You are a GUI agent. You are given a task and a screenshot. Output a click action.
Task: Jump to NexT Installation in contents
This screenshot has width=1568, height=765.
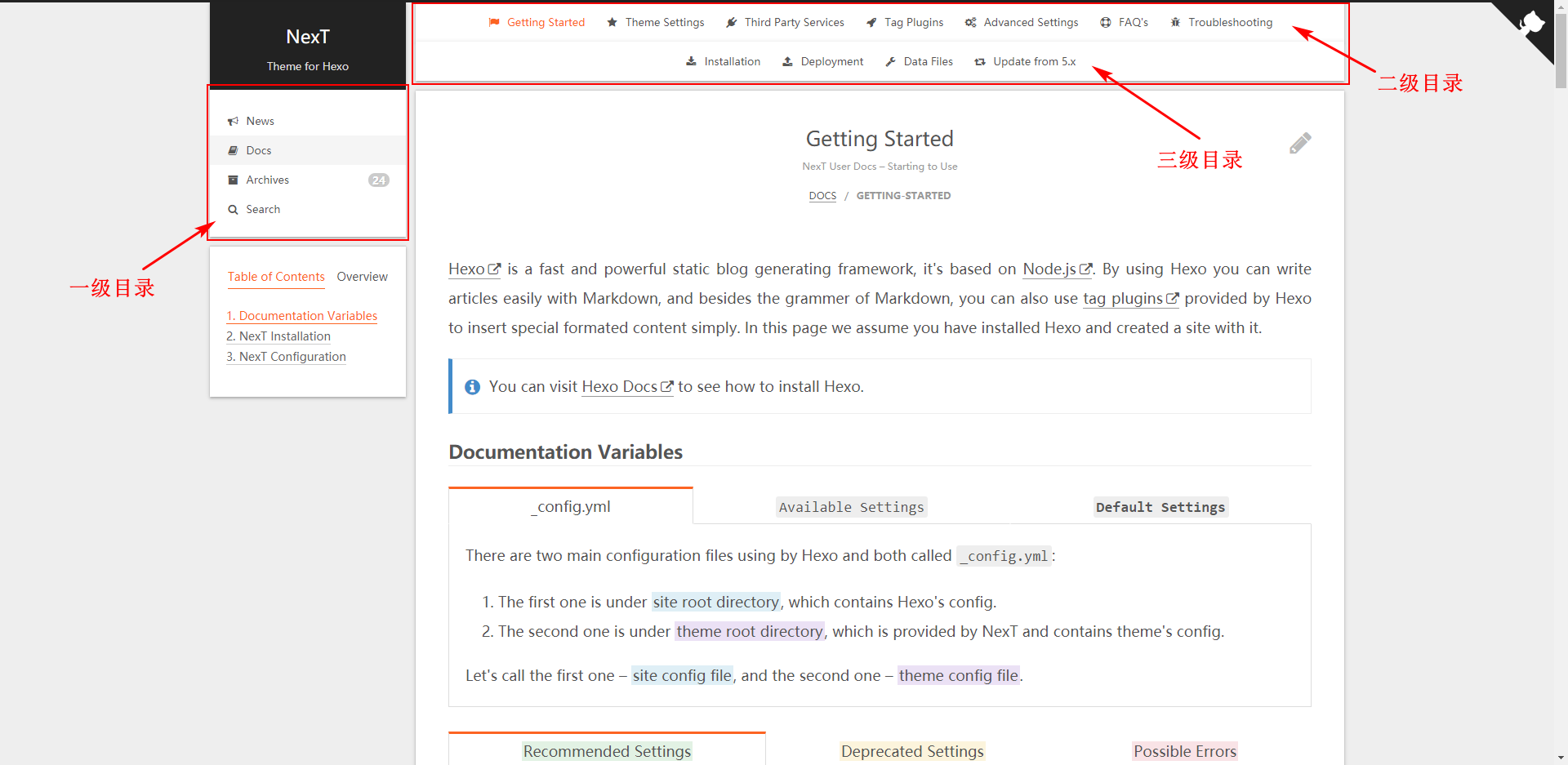[x=278, y=336]
